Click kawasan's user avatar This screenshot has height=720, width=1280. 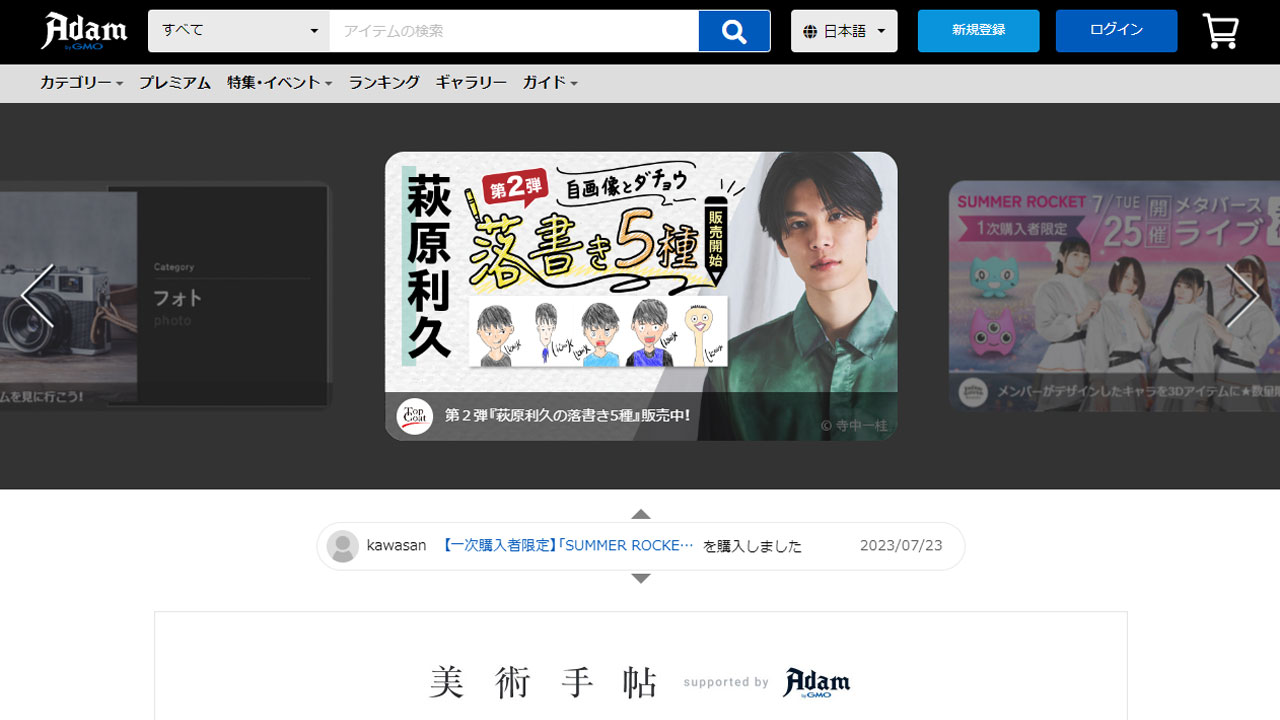point(343,546)
